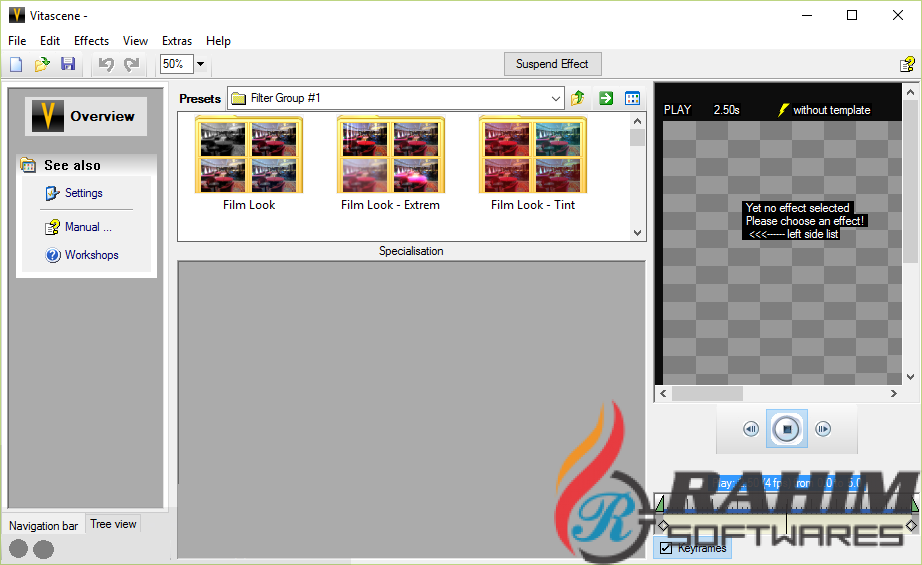Viewport: 922px width, 565px height.
Task: Click the Workshops question-mark icon
Action: tap(53, 255)
